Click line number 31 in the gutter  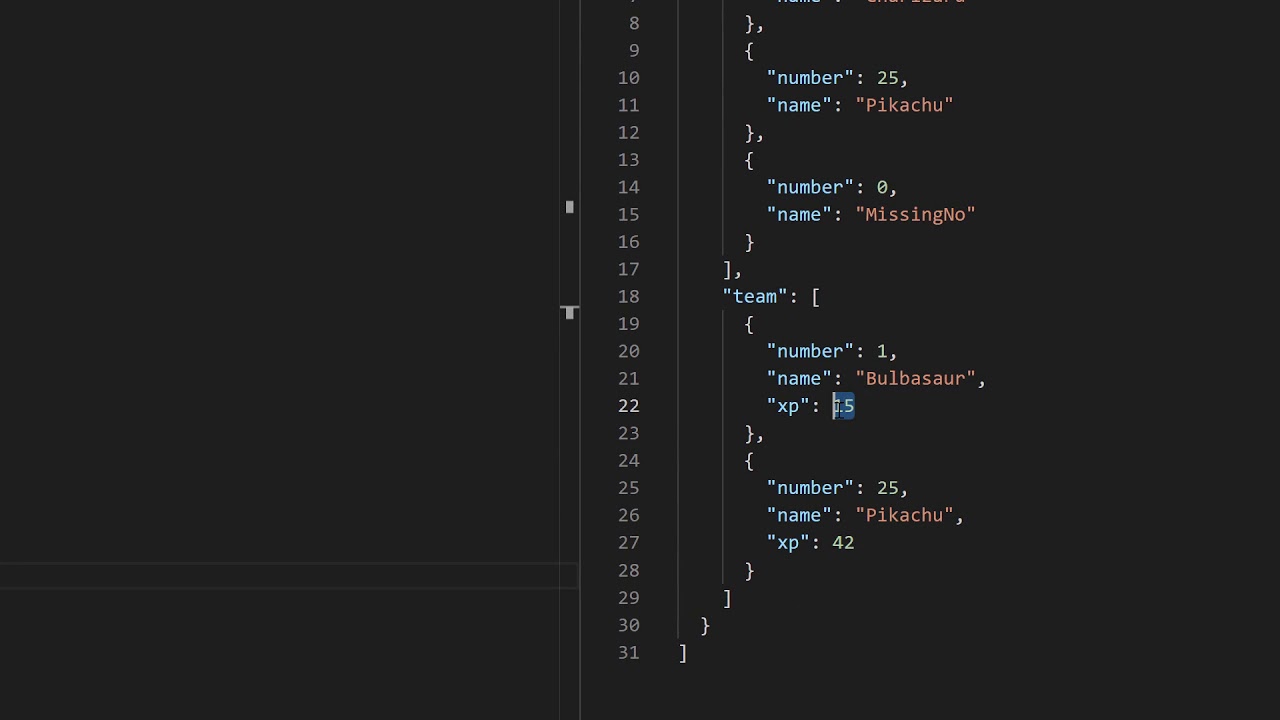tap(628, 652)
